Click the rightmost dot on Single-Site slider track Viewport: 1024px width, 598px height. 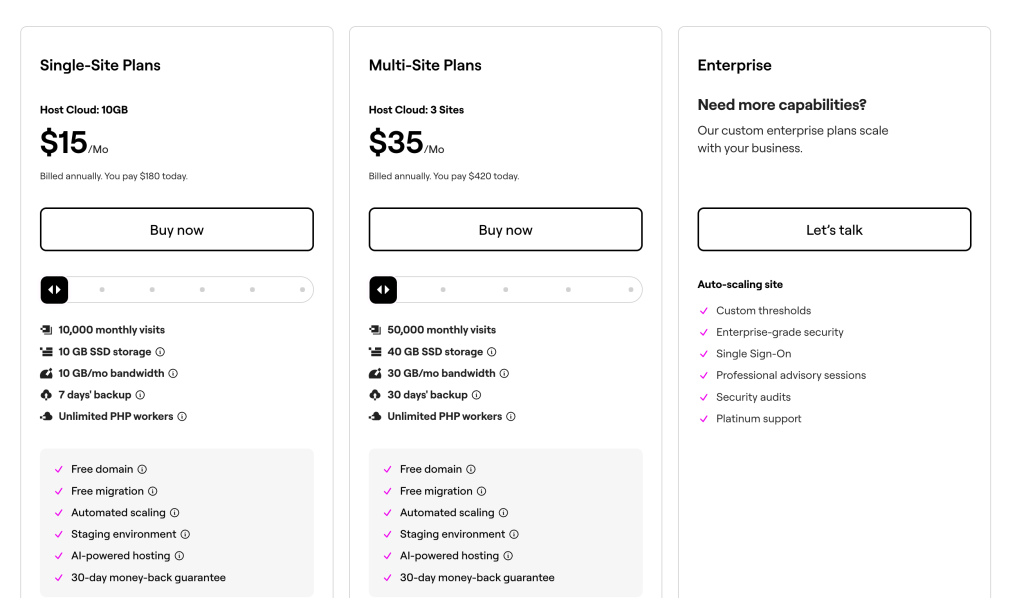point(301,289)
